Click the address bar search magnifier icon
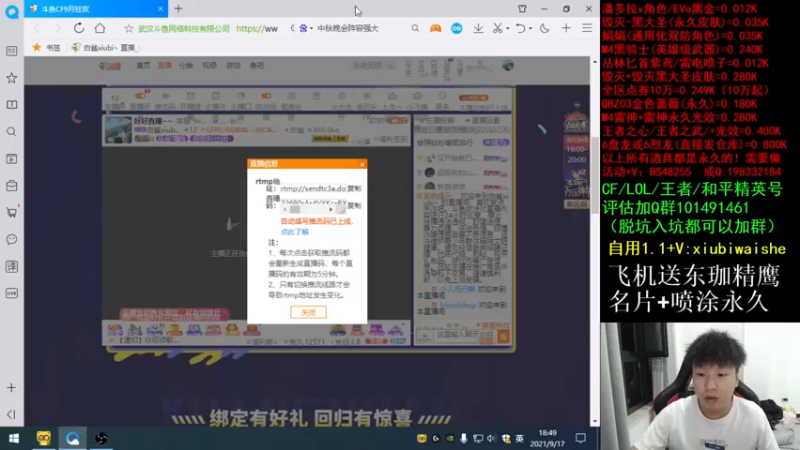800x450 pixels. coord(415,29)
